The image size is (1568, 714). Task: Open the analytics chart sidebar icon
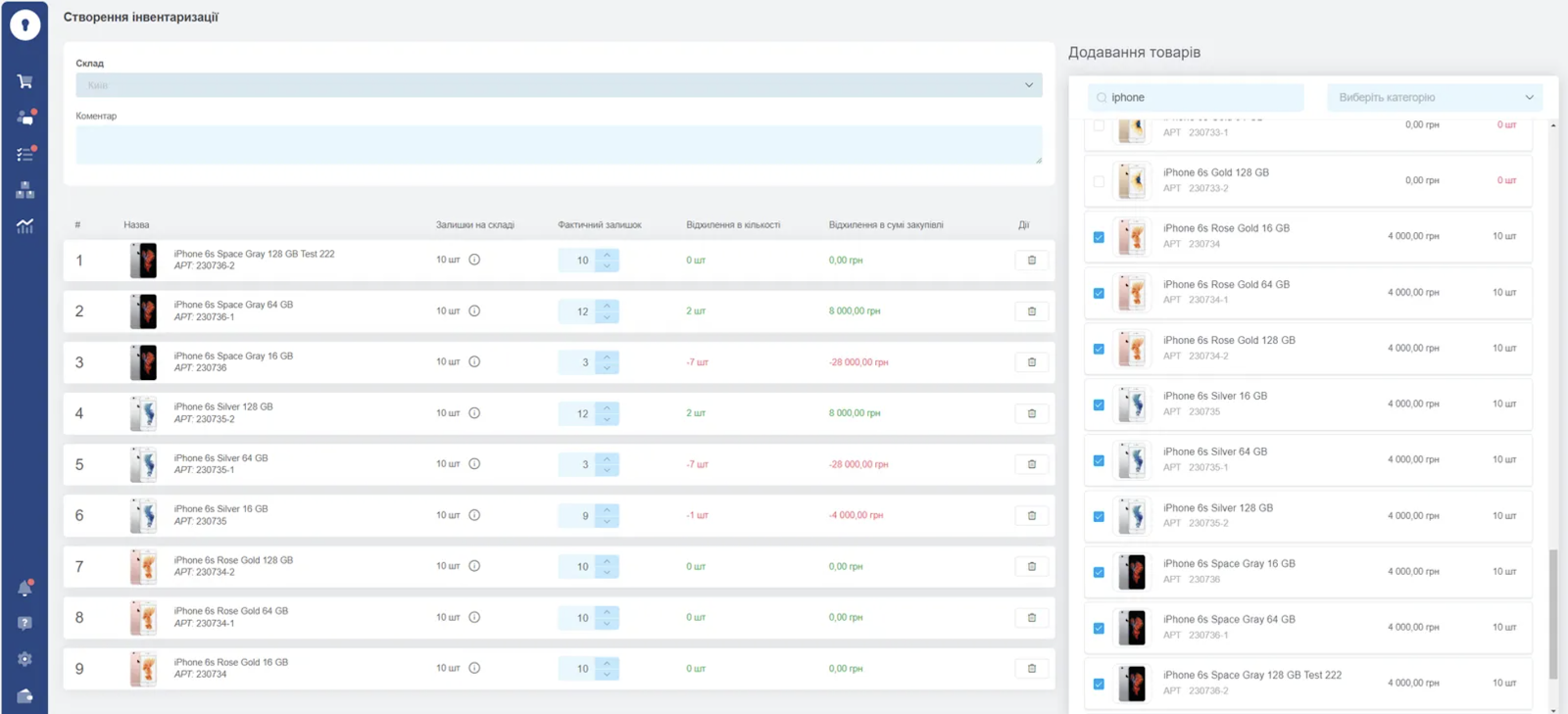tap(24, 226)
